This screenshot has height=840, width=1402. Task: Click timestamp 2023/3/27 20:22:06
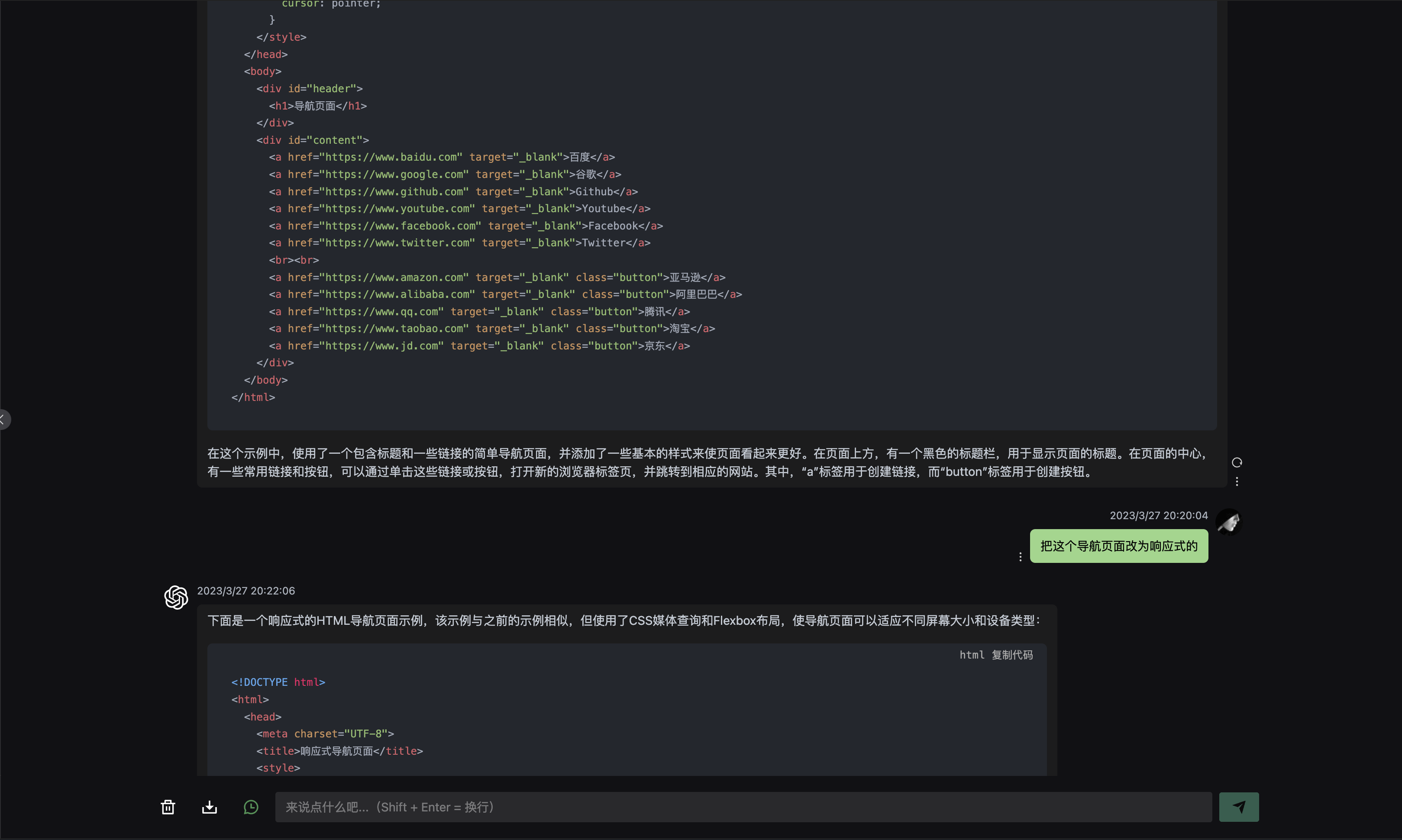(246, 591)
